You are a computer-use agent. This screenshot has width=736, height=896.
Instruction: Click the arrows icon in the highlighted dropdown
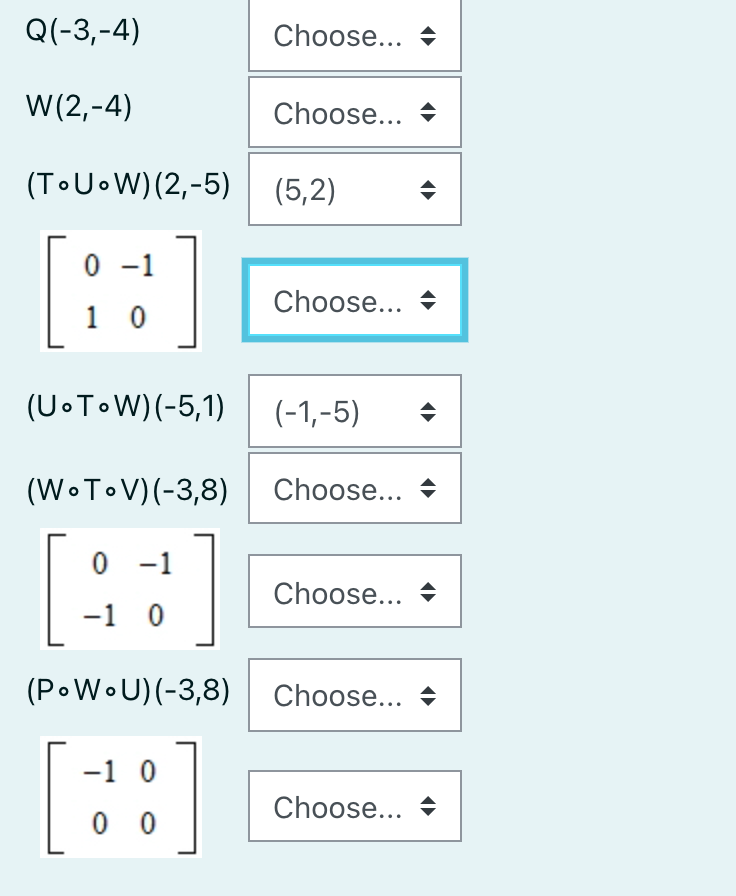[x=427, y=301]
